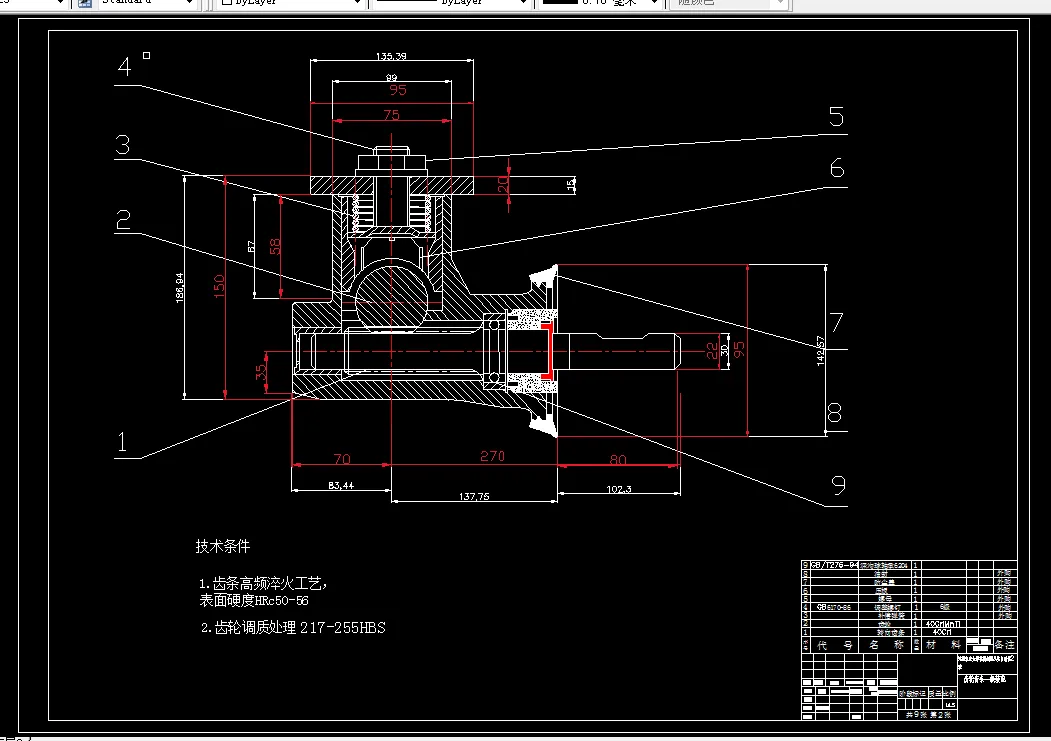Select part callout number 9
The height and width of the screenshot is (741, 1051).
pos(839,485)
